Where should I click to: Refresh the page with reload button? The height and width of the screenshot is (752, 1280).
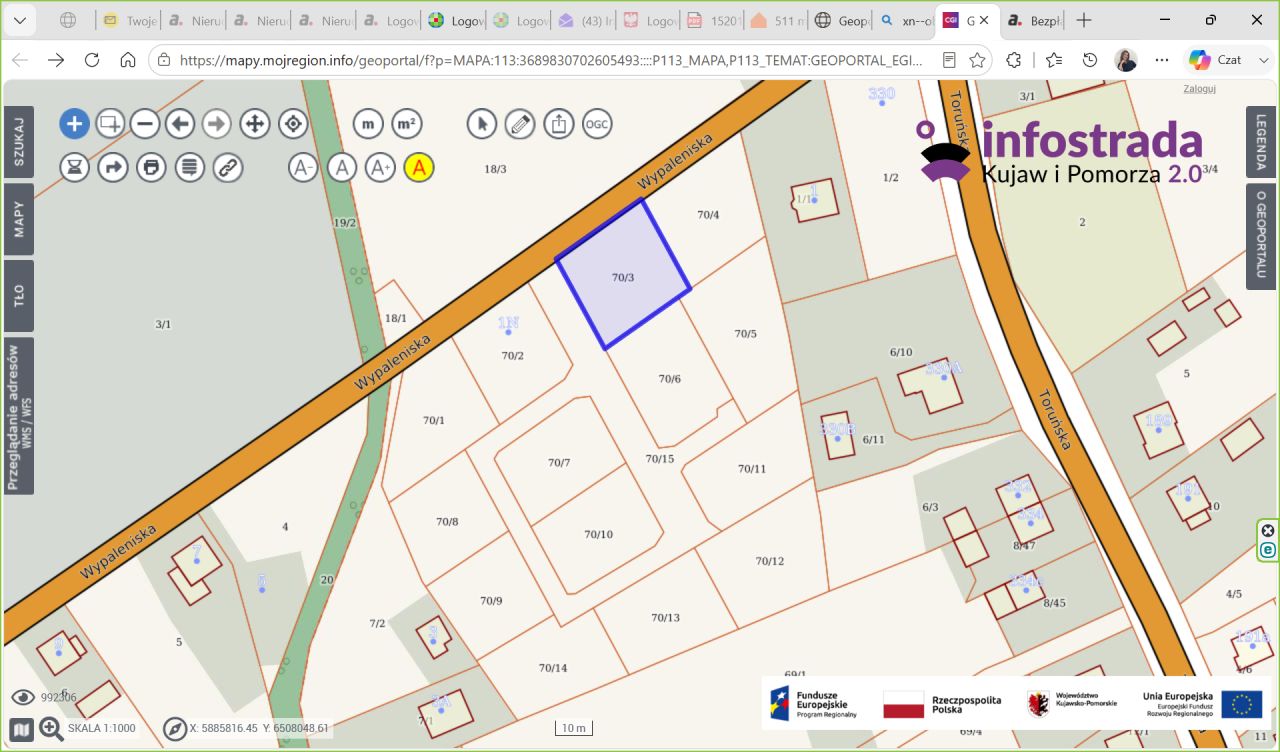[x=92, y=60]
